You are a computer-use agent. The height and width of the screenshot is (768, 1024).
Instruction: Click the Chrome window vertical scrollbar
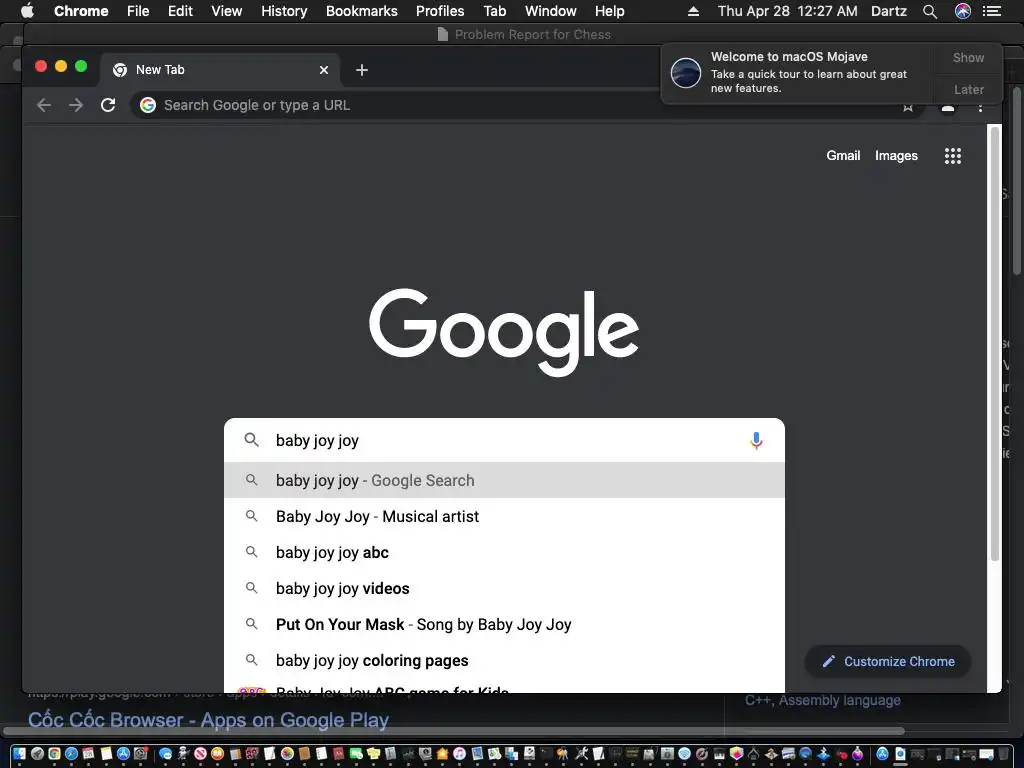(x=995, y=343)
